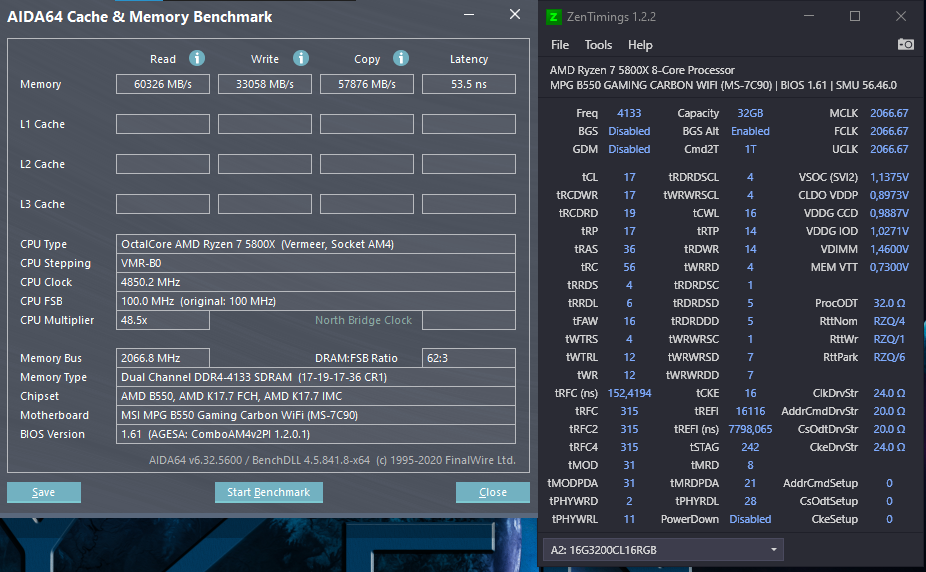Viewport: 926px width, 572px height.
Task: Click the CPU Clock value 4850.2 MHz
Action: point(316,282)
